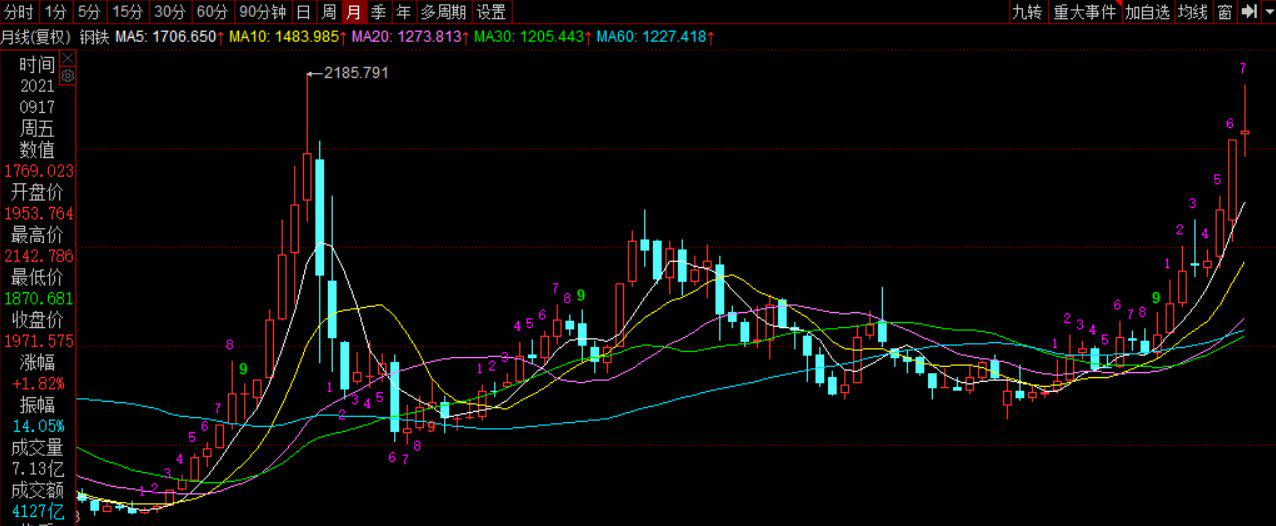
Task: Open the top-right dropdown arrow menu
Action: pyautogui.click(x=1267, y=12)
